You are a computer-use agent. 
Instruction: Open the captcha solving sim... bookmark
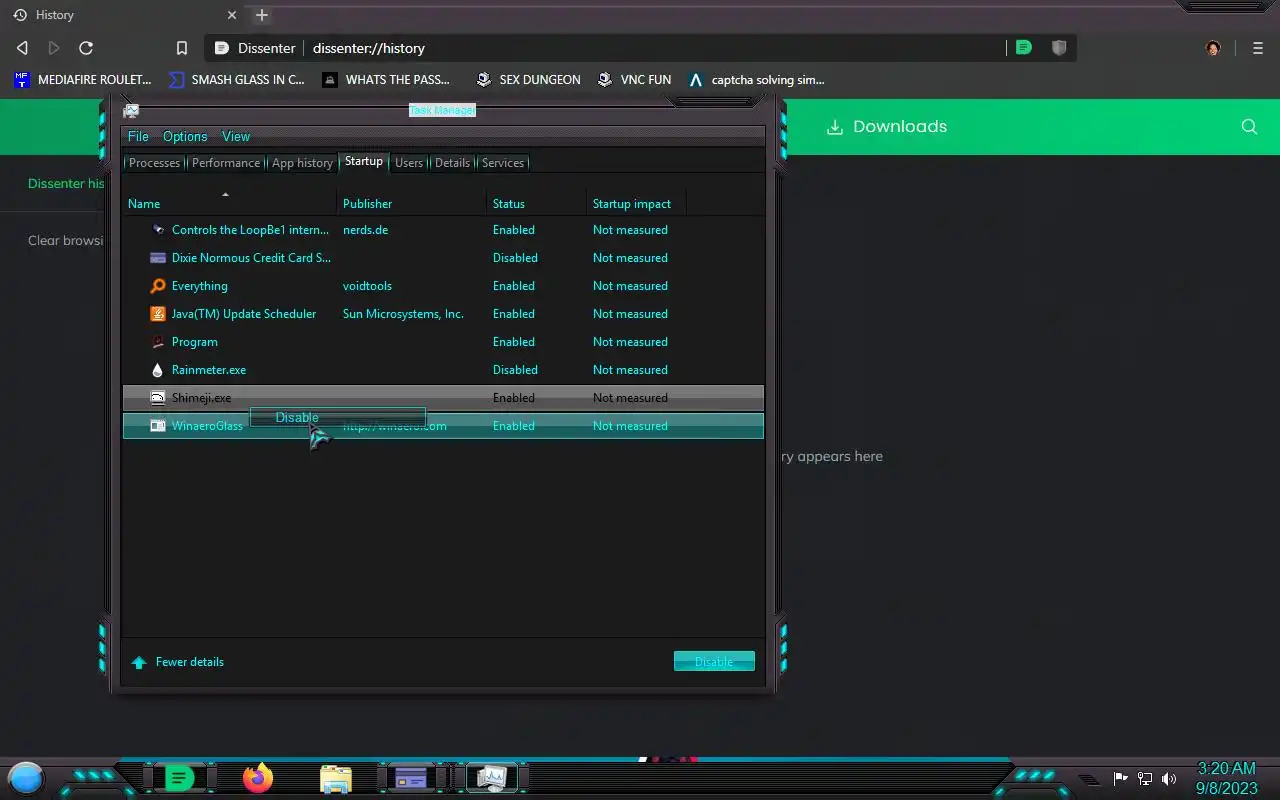point(756,80)
